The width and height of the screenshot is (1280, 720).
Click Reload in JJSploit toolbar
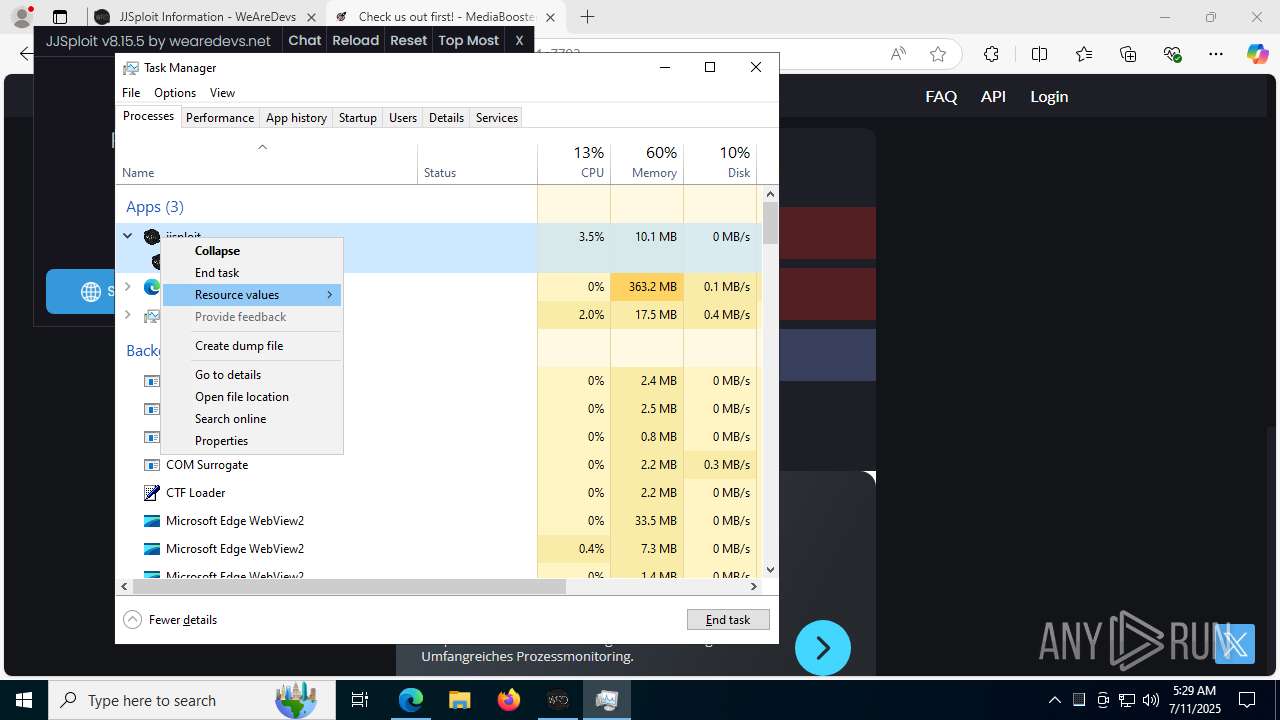click(x=356, y=40)
